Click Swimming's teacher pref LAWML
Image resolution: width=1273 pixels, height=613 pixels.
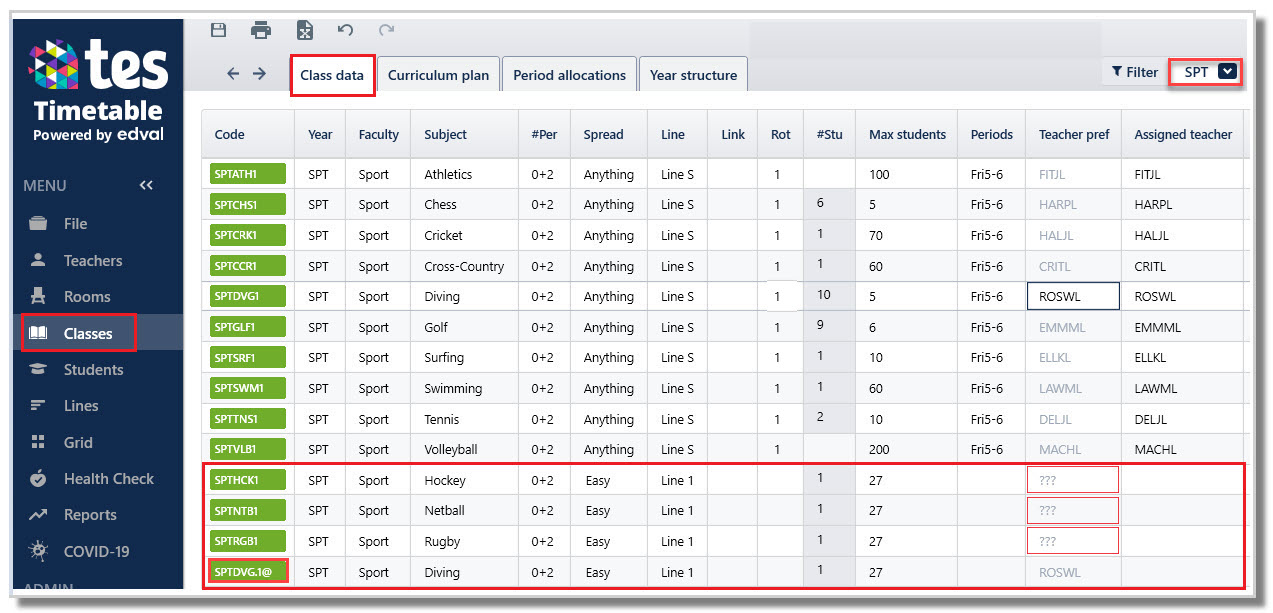1073,388
